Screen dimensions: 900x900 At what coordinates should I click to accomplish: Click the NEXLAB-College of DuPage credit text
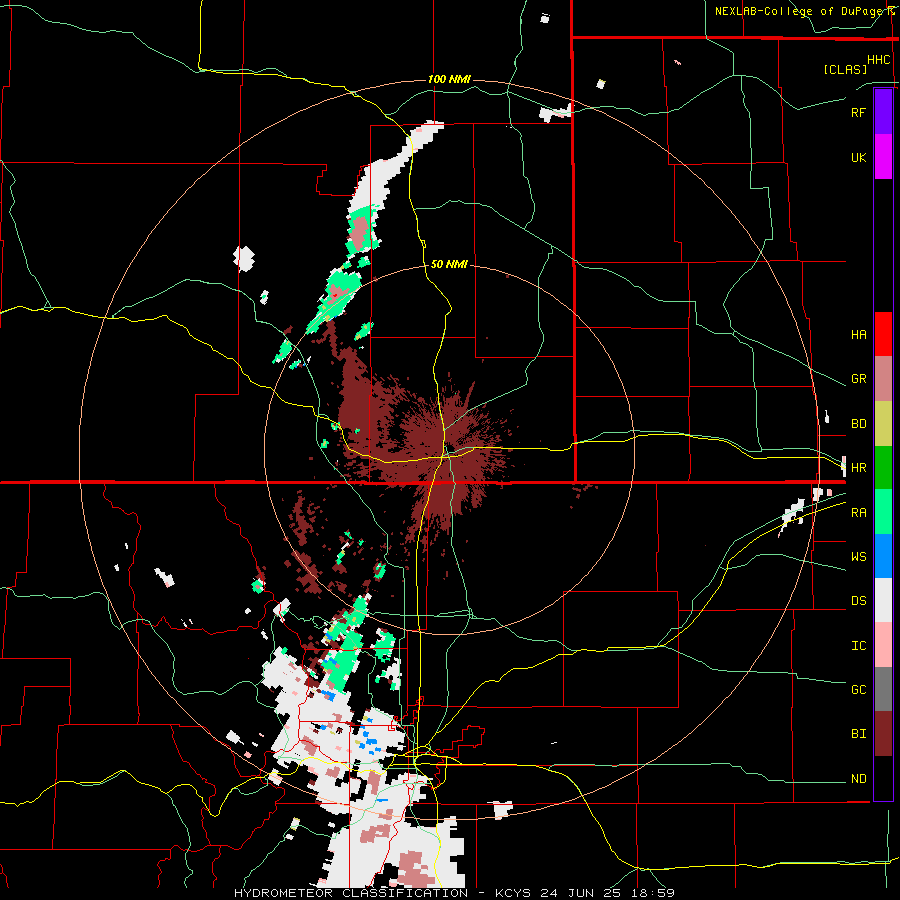click(x=799, y=11)
